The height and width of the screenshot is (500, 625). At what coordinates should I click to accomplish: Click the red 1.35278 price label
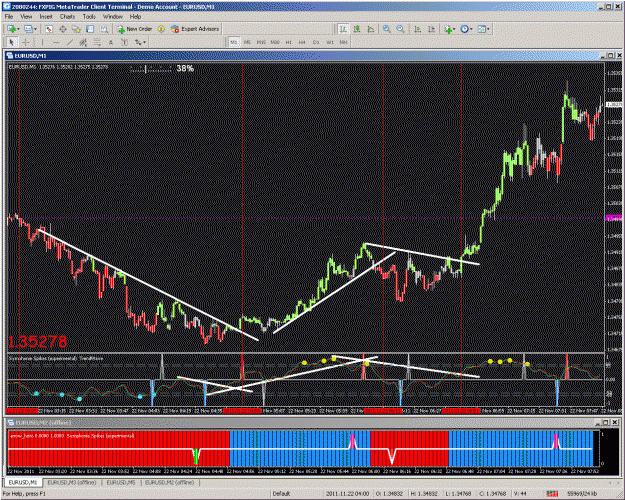37,342
